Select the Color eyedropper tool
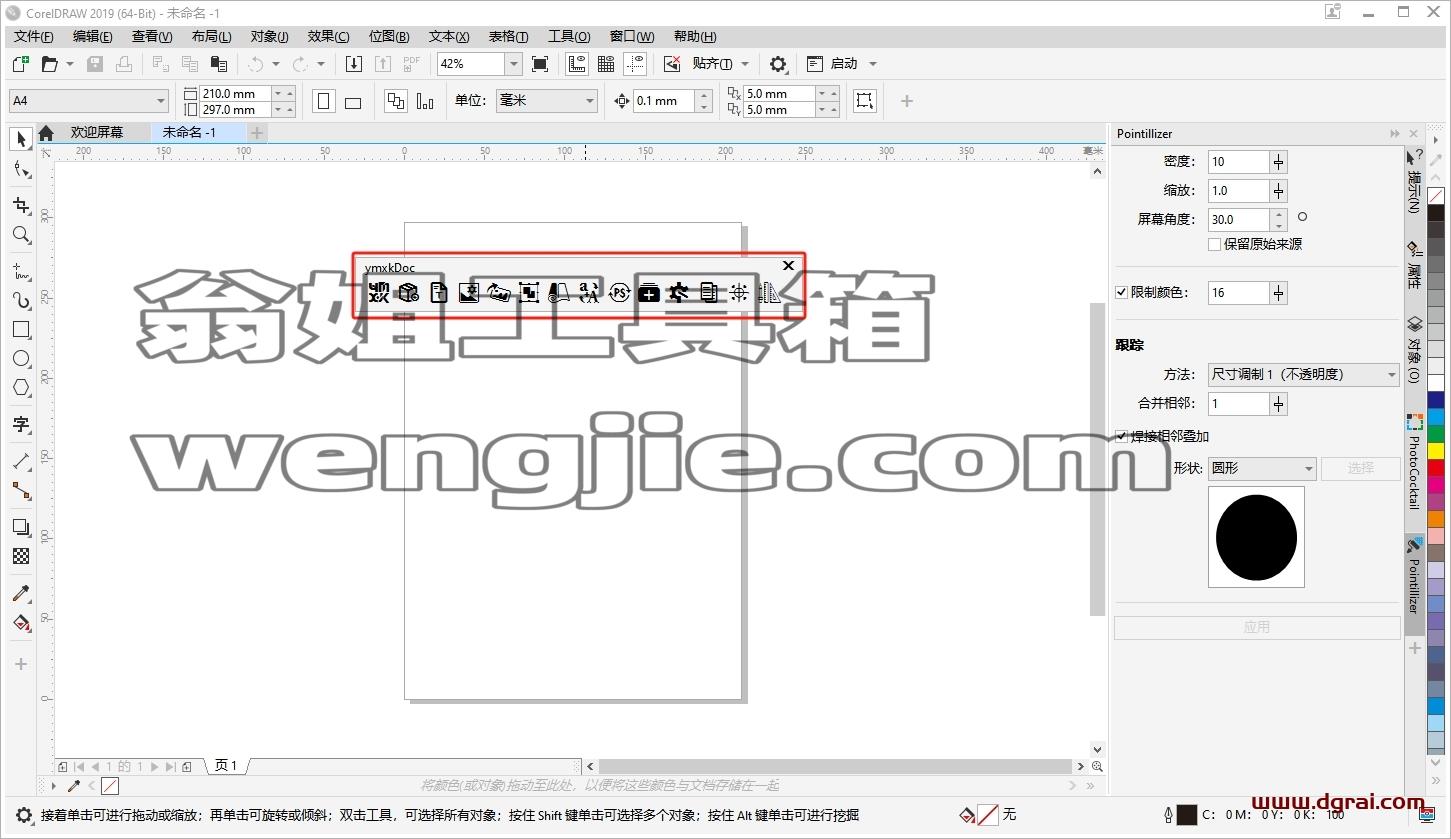 click(20, 593)
